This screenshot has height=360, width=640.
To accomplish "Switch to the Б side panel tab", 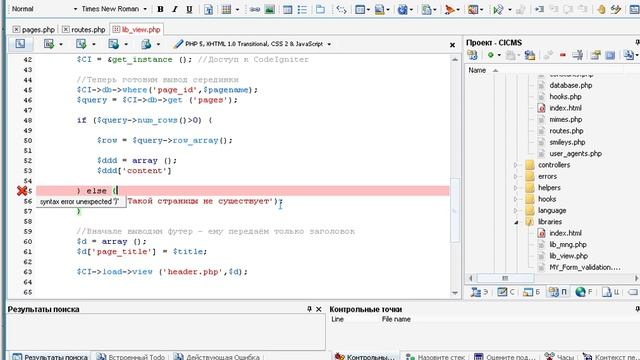I will tap(531, 292).
